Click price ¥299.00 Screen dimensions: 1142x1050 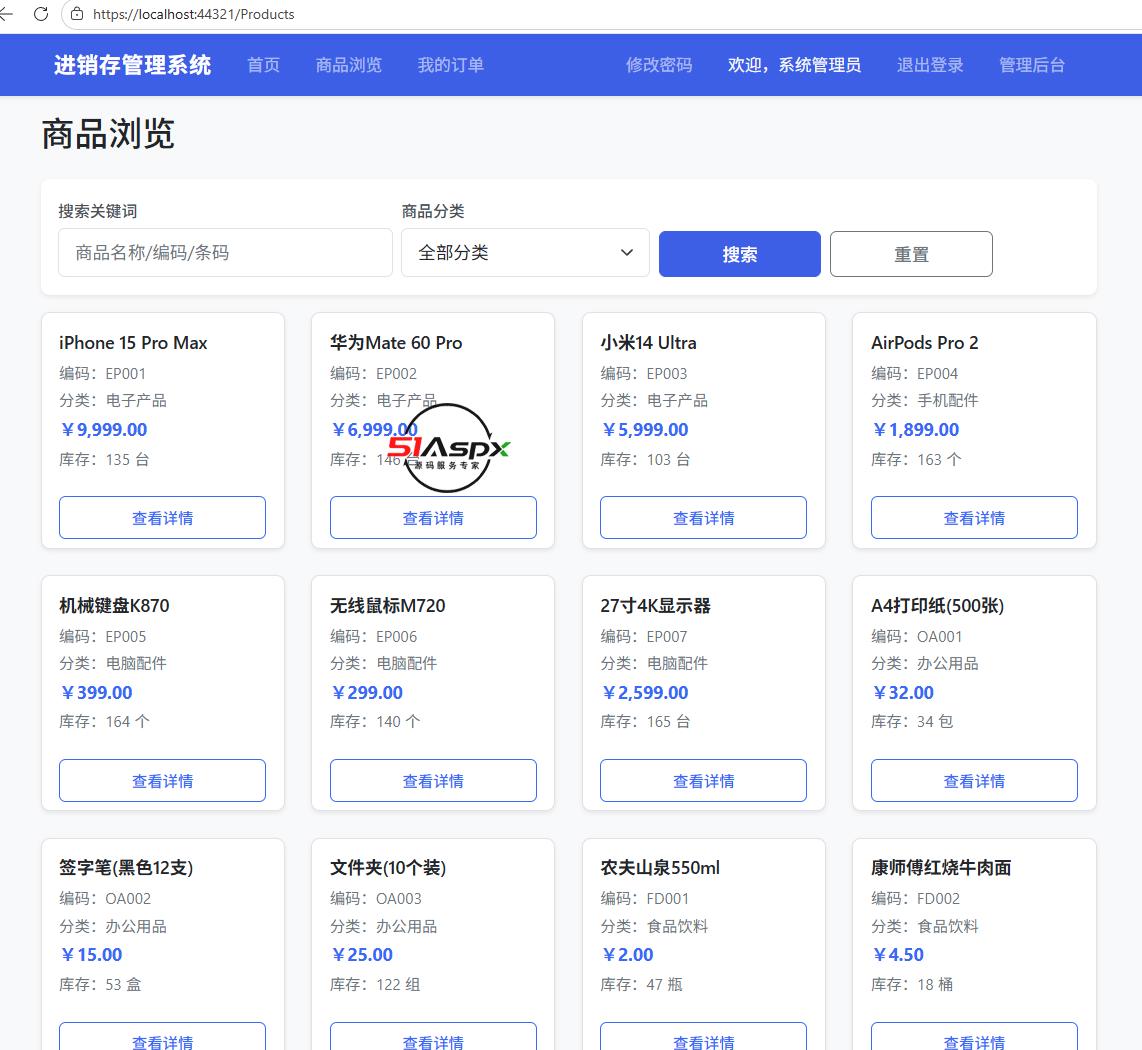point(367,692)
